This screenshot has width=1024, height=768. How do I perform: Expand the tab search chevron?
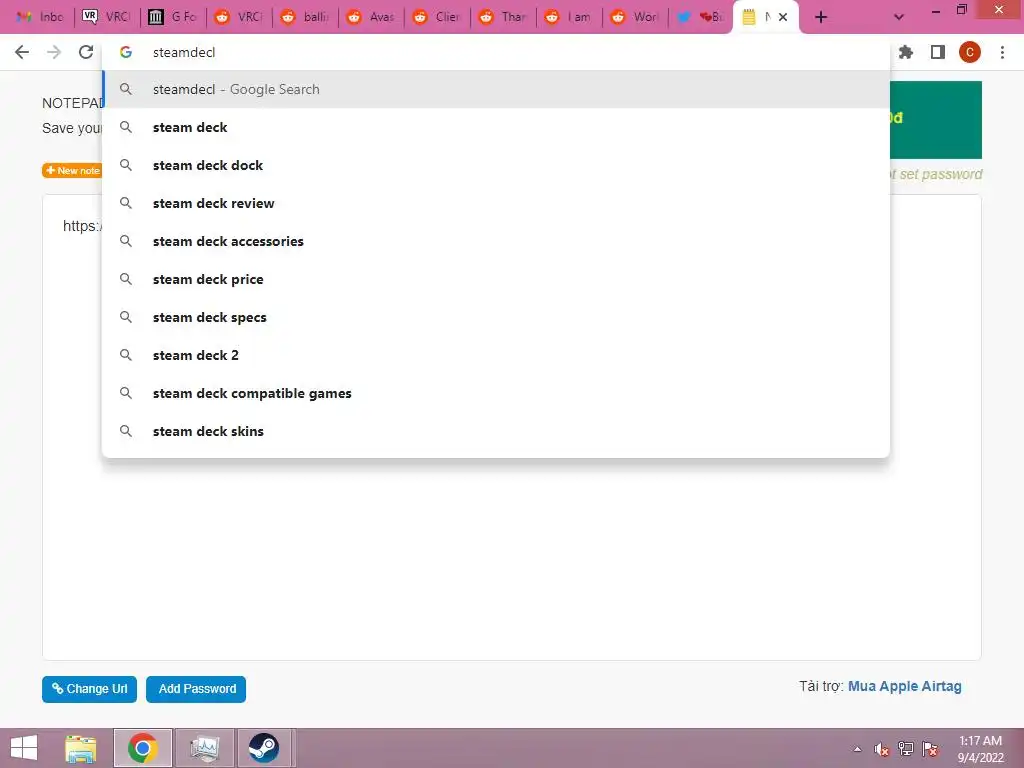[x=899, y=18]
